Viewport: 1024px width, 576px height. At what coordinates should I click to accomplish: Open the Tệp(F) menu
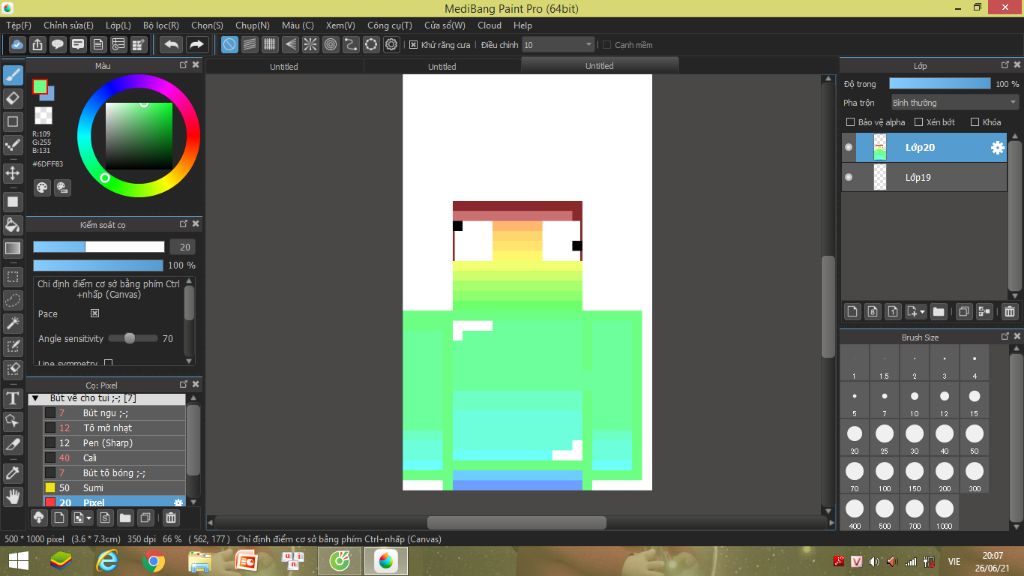[x=18, y=25]
